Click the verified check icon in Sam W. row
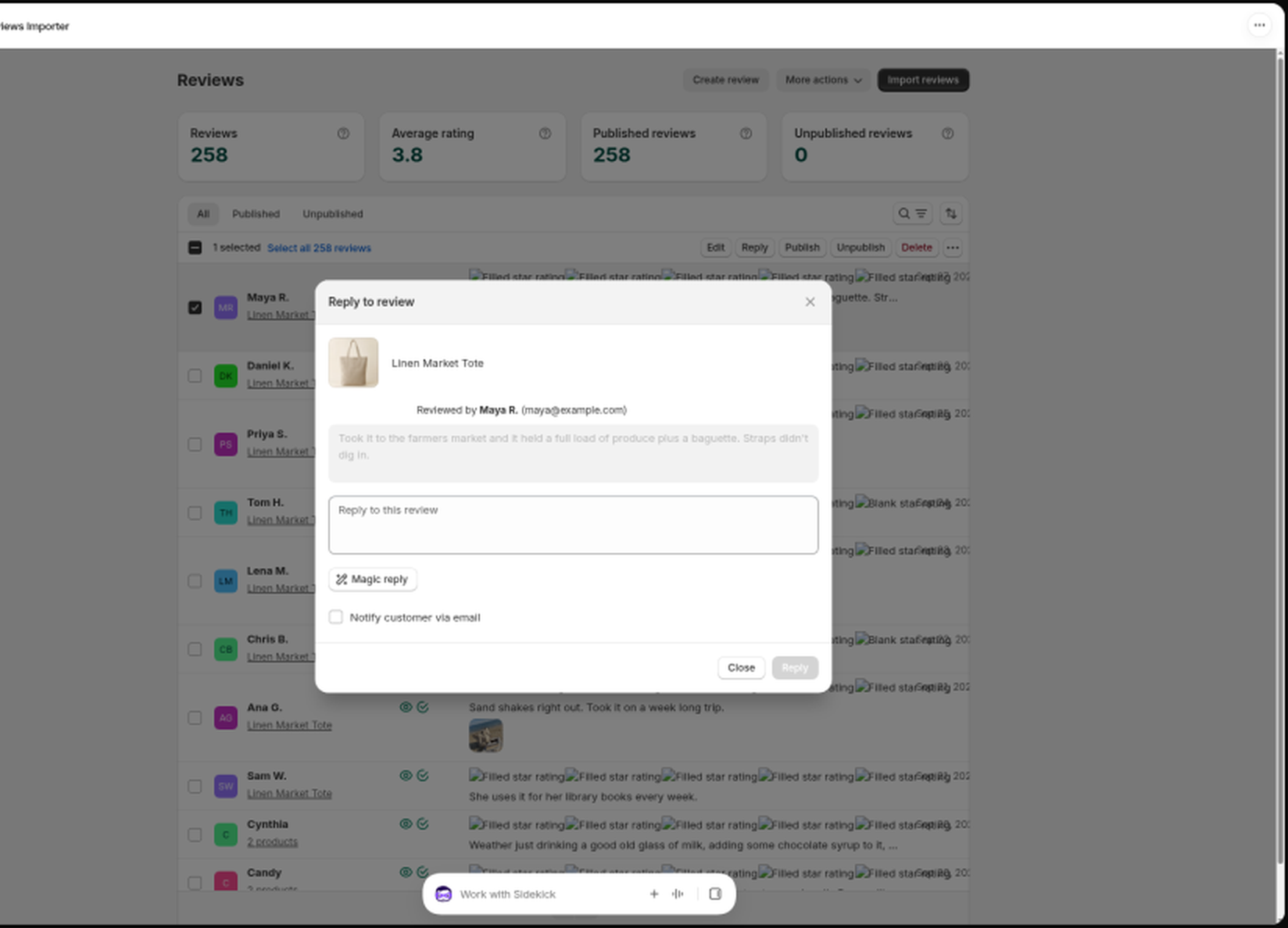The width and height of the screenshot is (1288, 928). [x=423, y=776]
